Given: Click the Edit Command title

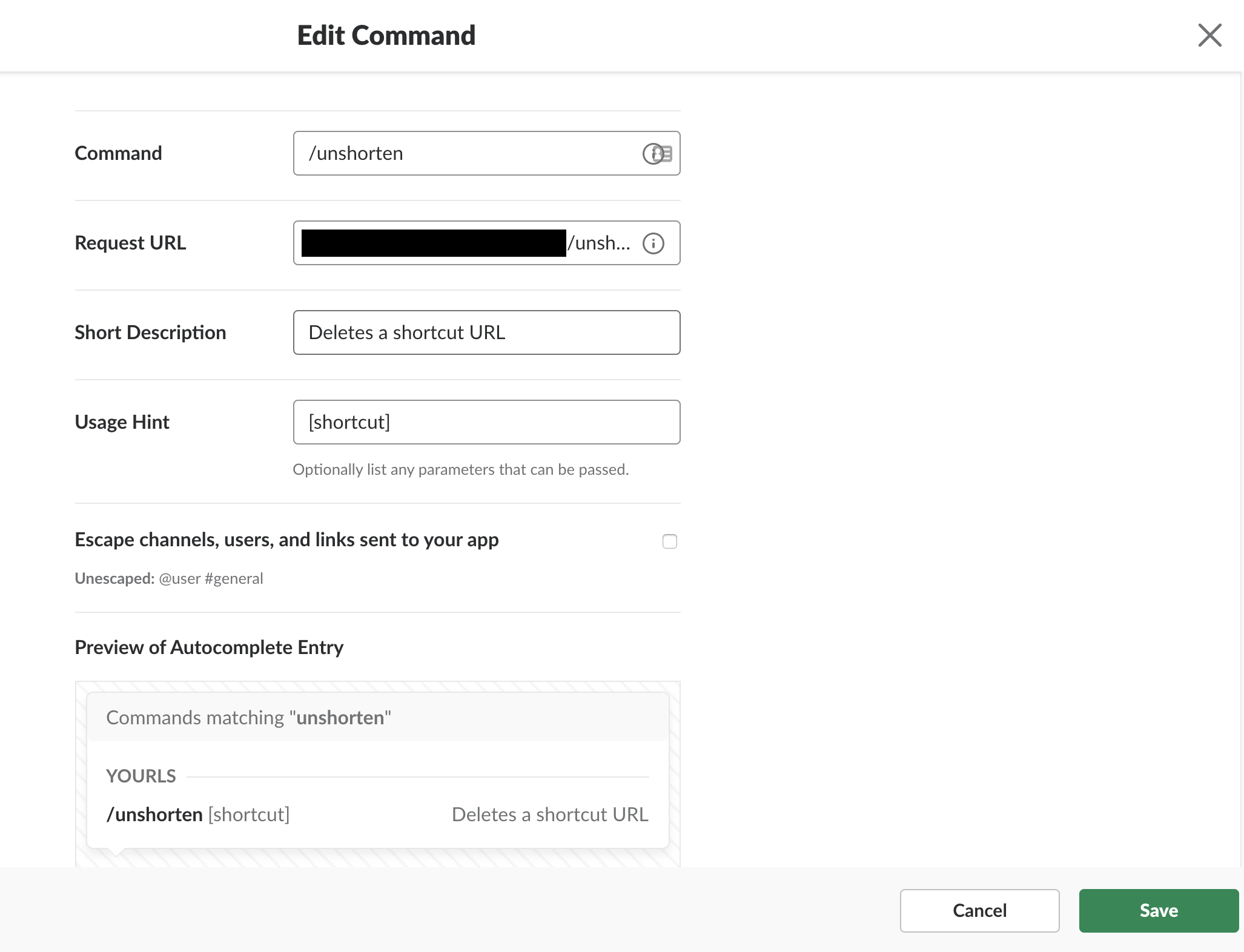Looking at the screenshot, I should 386,35.
